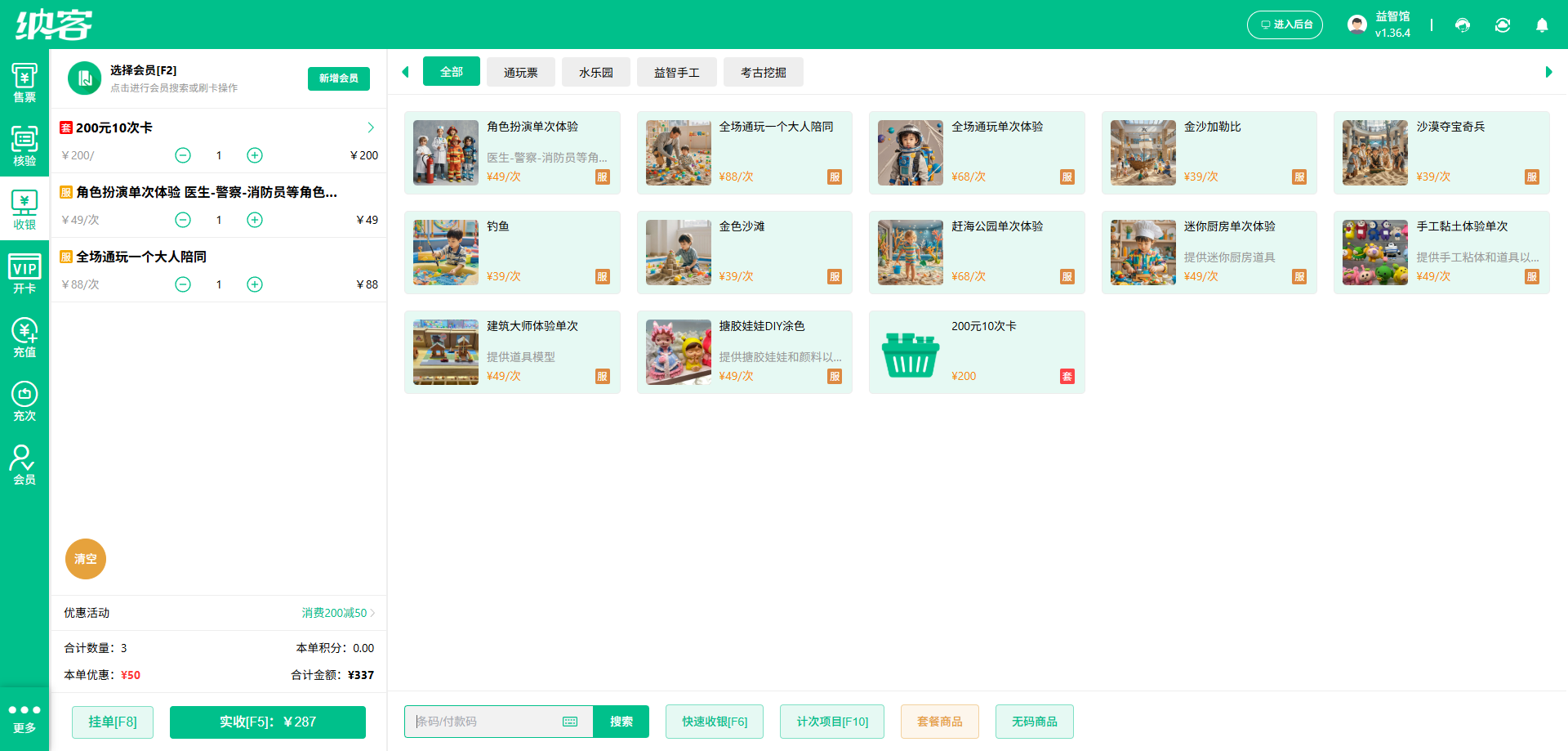Switch to the 益智手工 category tab

[677, 72]
